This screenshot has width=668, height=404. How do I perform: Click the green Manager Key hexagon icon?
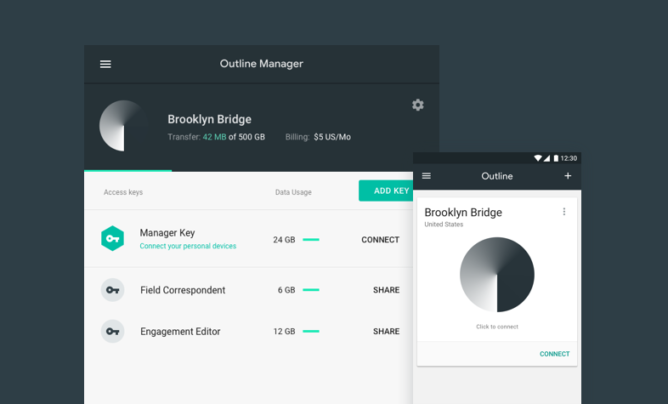pos(113,239)
